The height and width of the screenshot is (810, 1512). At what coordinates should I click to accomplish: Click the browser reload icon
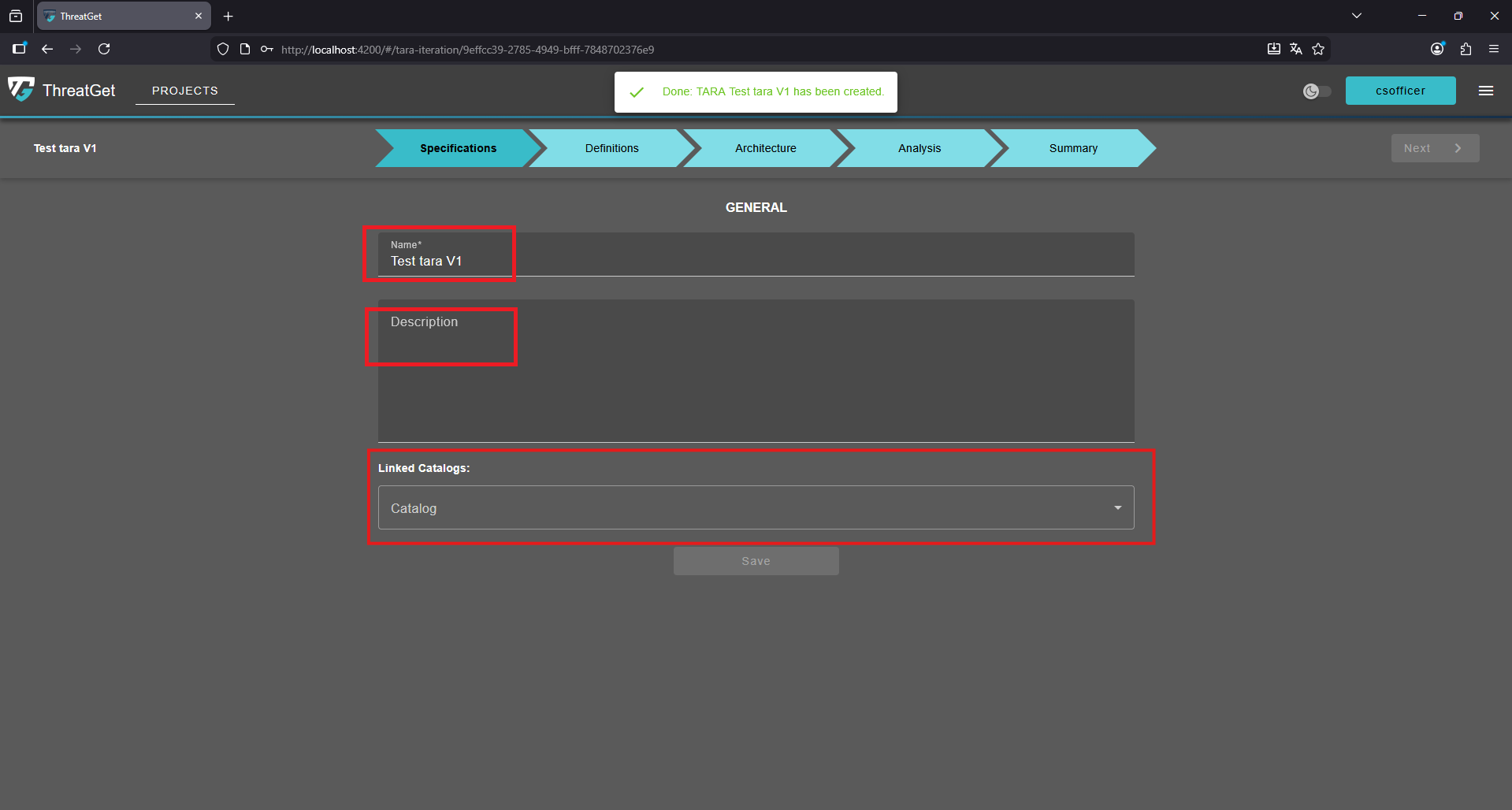tap(104, 49)
